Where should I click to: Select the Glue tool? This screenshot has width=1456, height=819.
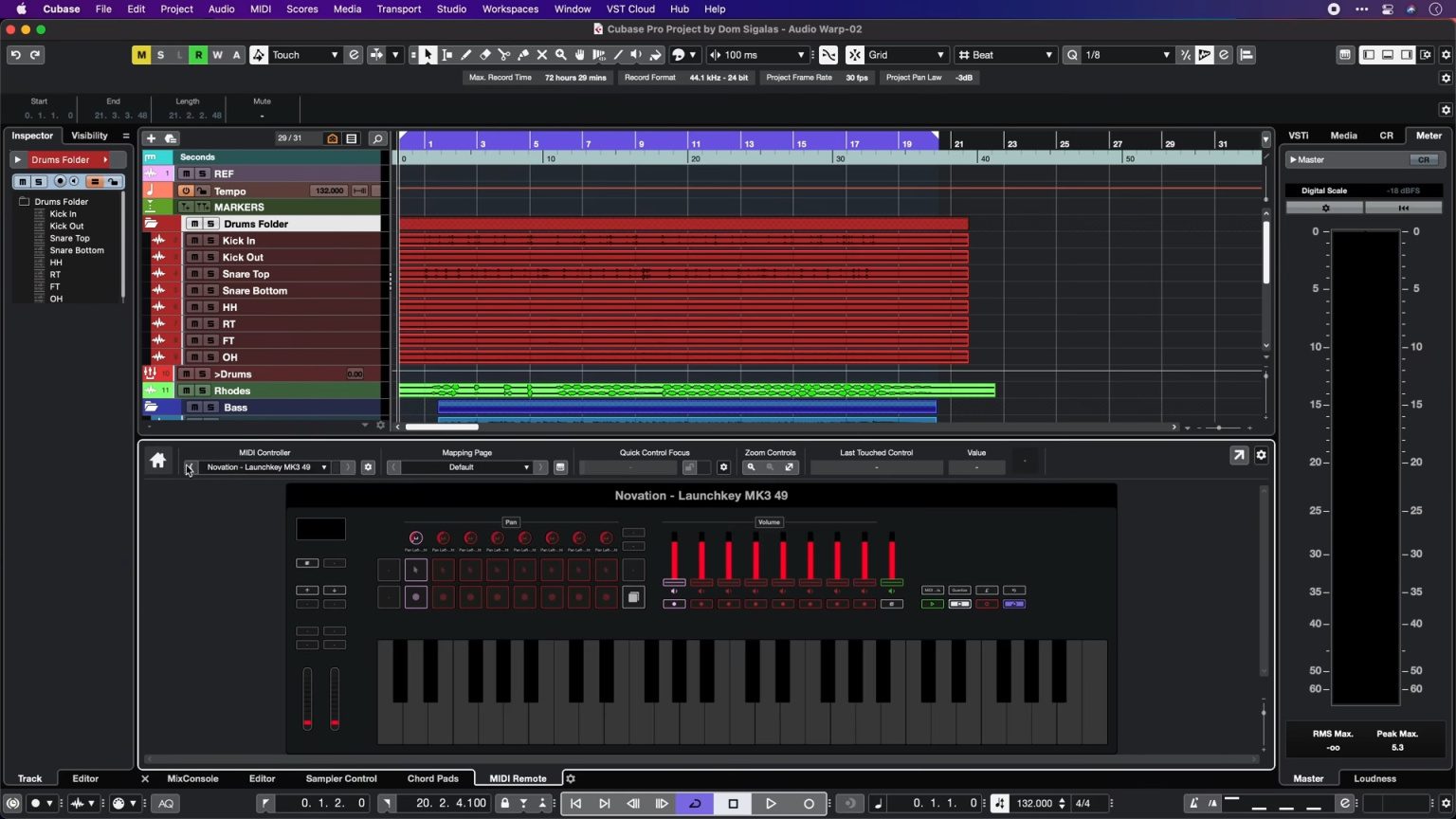point(522,54)
